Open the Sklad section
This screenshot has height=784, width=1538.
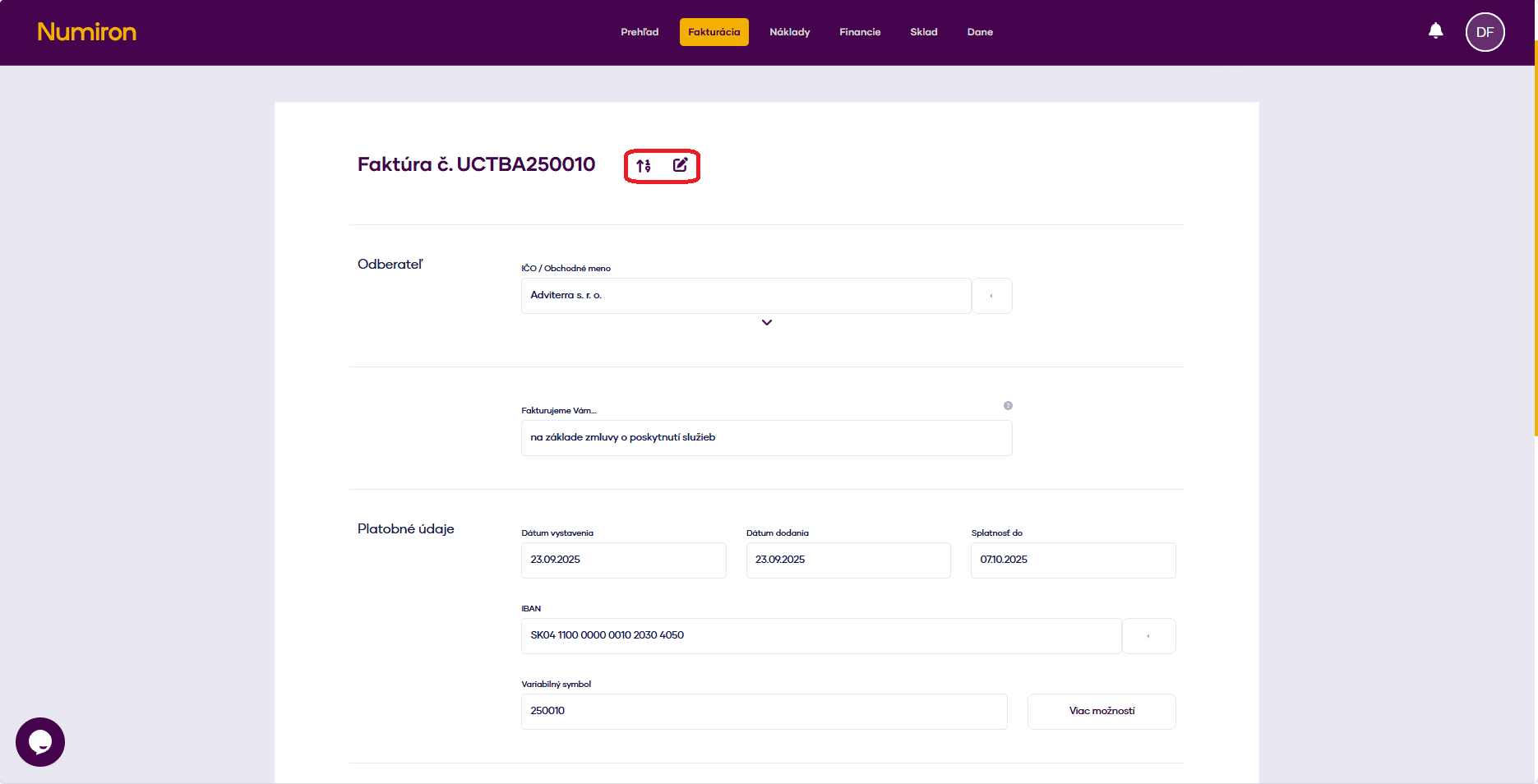coord(923,32)
